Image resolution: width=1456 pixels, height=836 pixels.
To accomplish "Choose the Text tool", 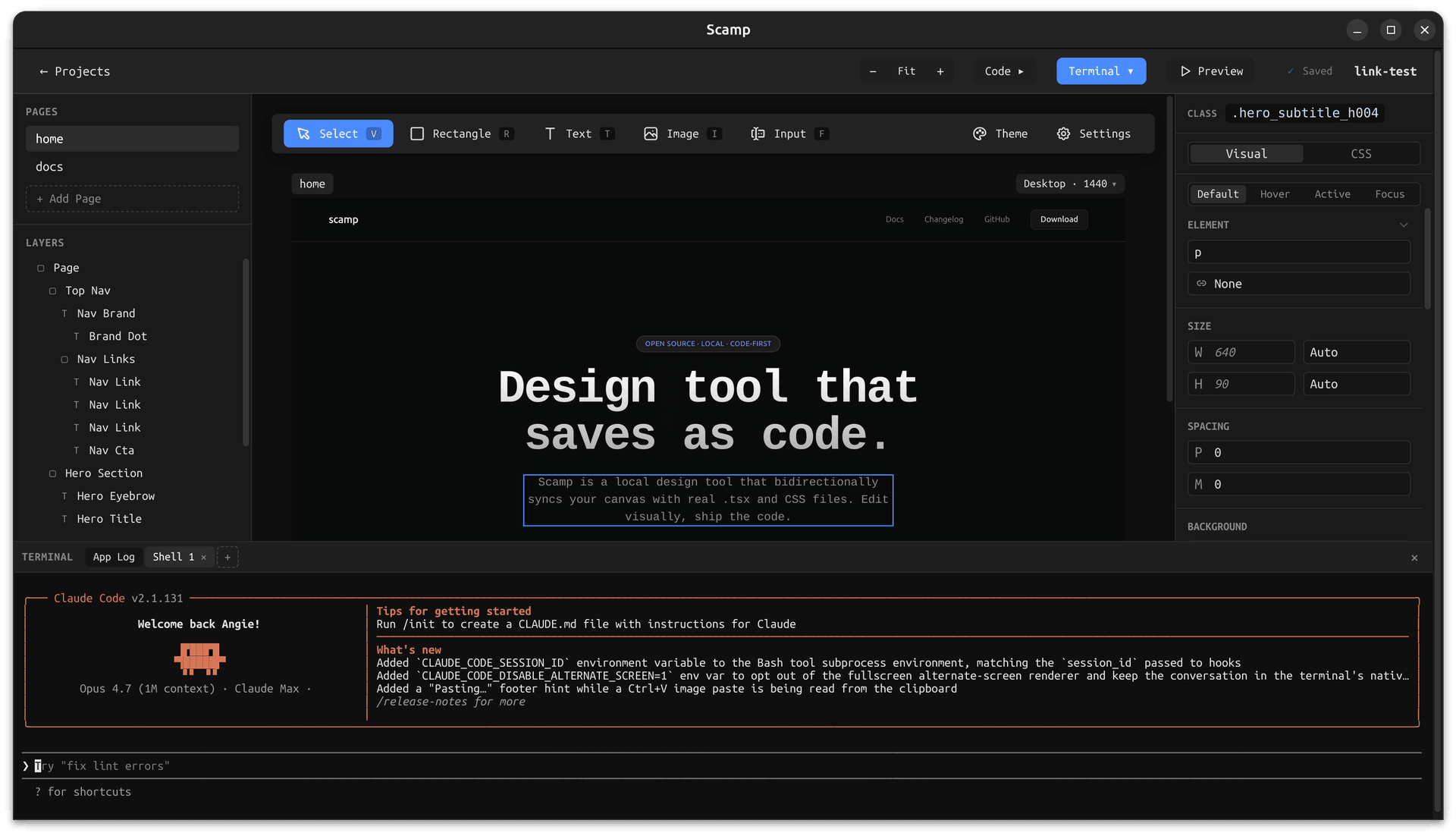I will [x=579, y=134].
